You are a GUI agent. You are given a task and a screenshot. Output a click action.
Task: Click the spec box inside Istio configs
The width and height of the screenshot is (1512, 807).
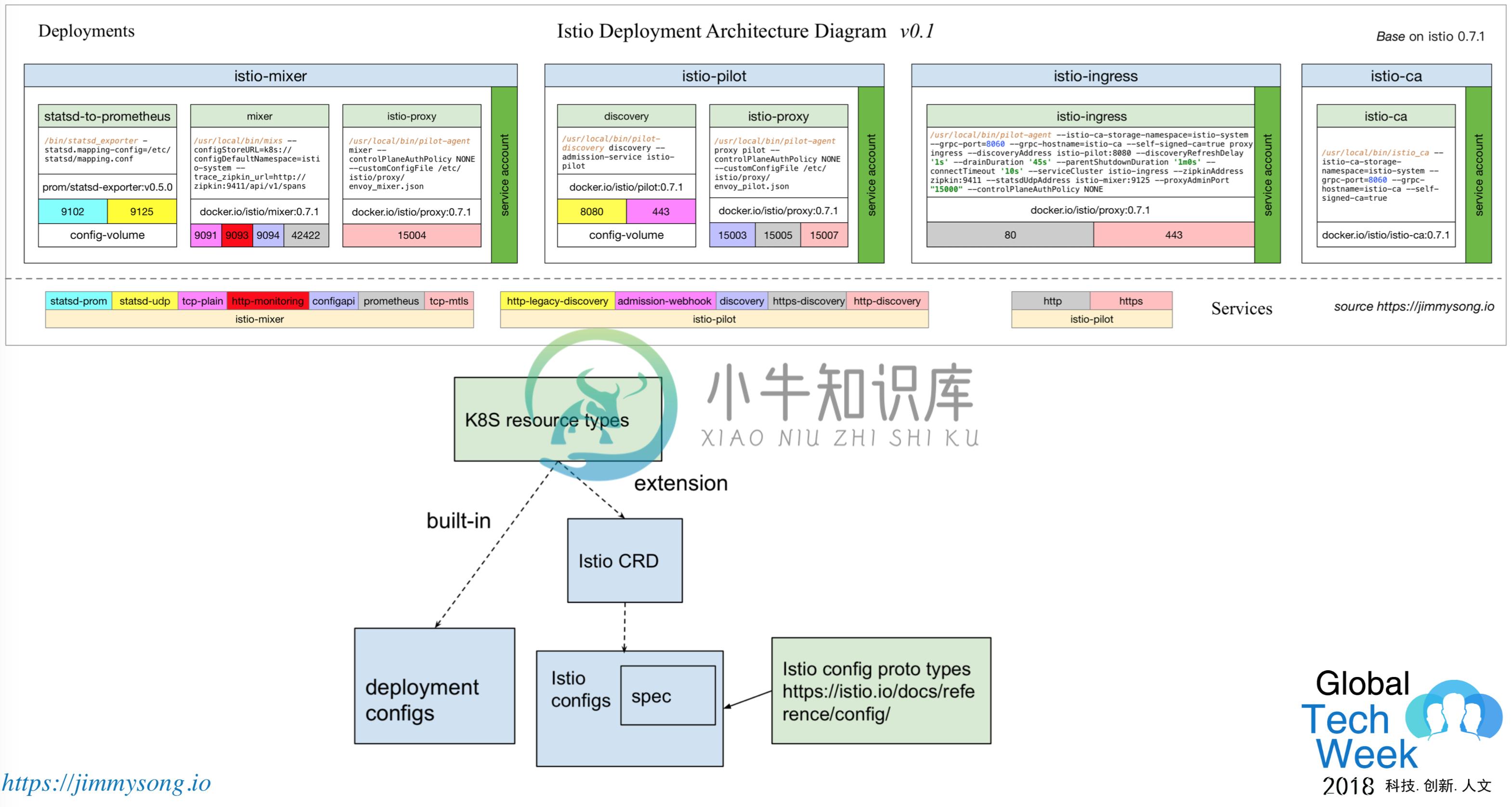coord(668,695)
